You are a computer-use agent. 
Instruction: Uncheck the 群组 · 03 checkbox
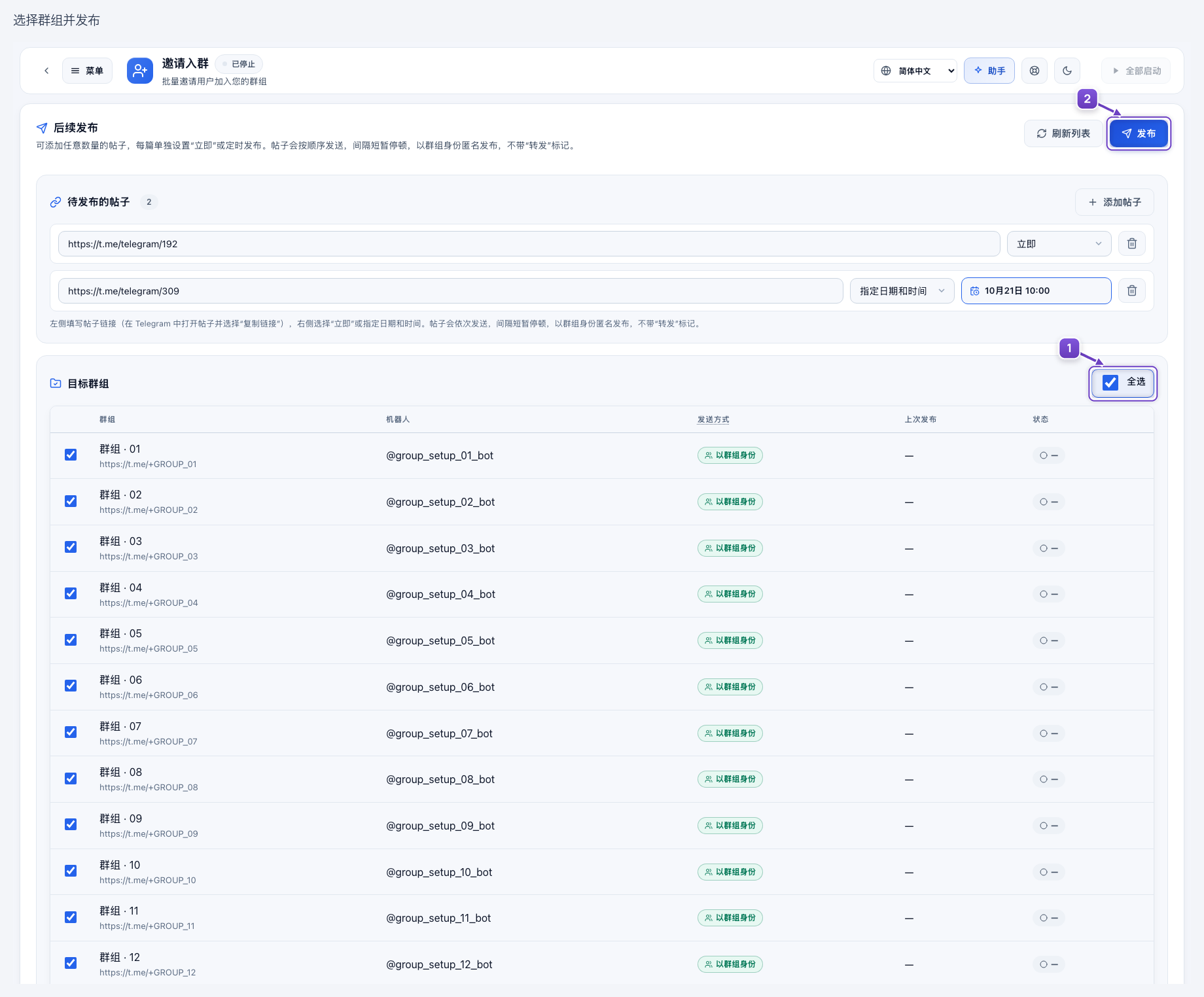[71, 547]
